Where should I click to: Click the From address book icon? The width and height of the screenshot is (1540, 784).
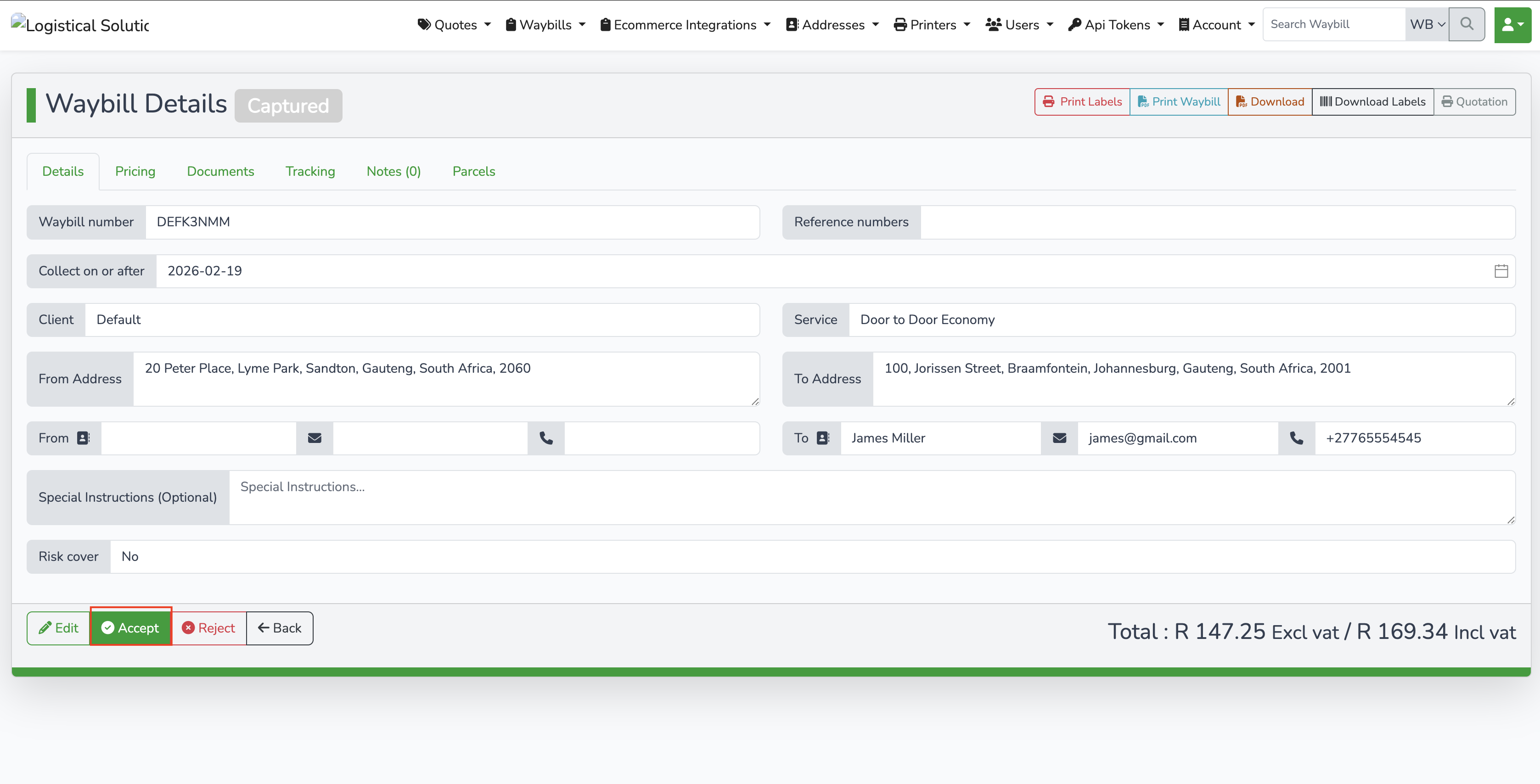pyautogui.click(x=83, y=438)
